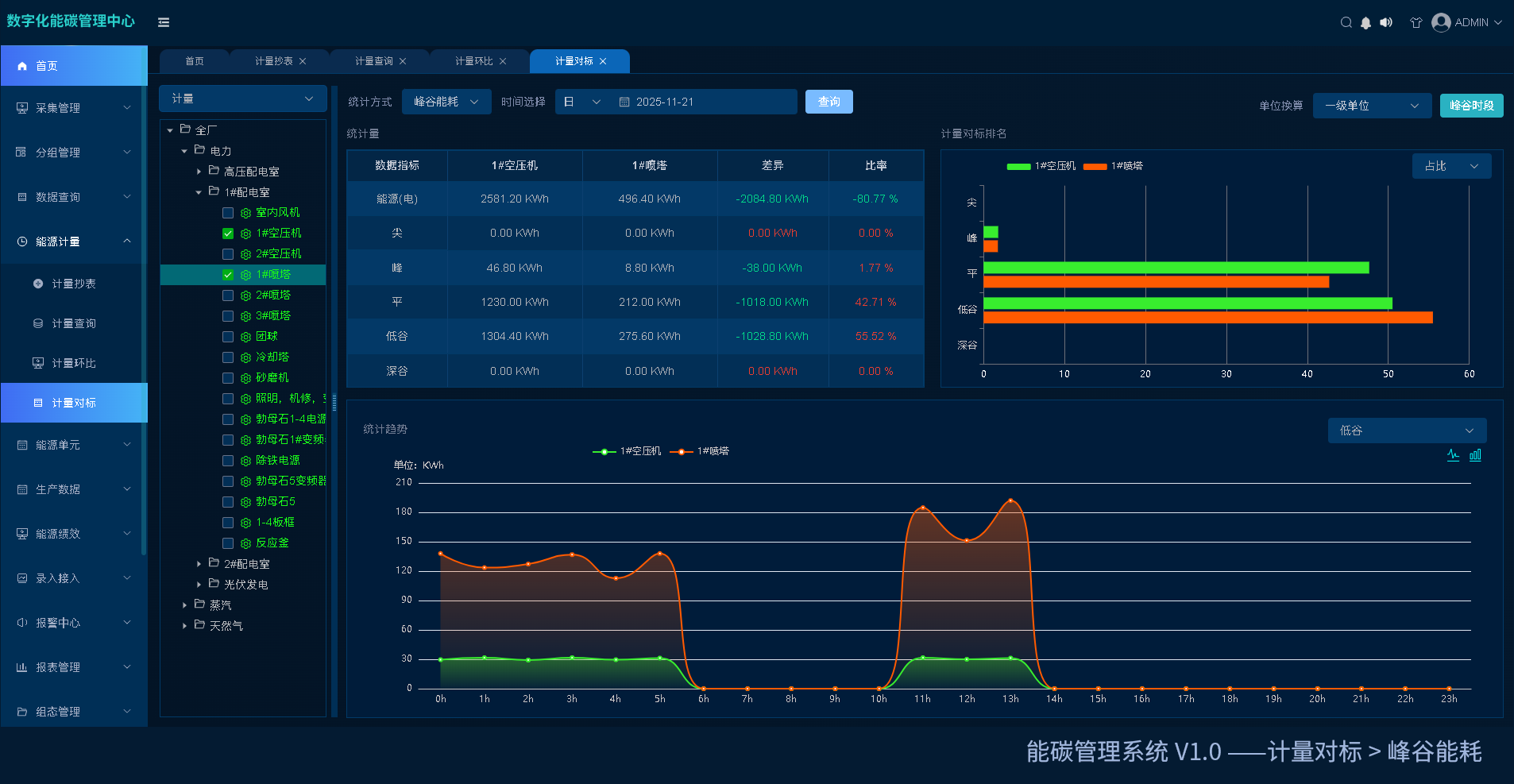1514x784 pixels.
Task: Click the notification bell icon
Action: click(1365, 22)
